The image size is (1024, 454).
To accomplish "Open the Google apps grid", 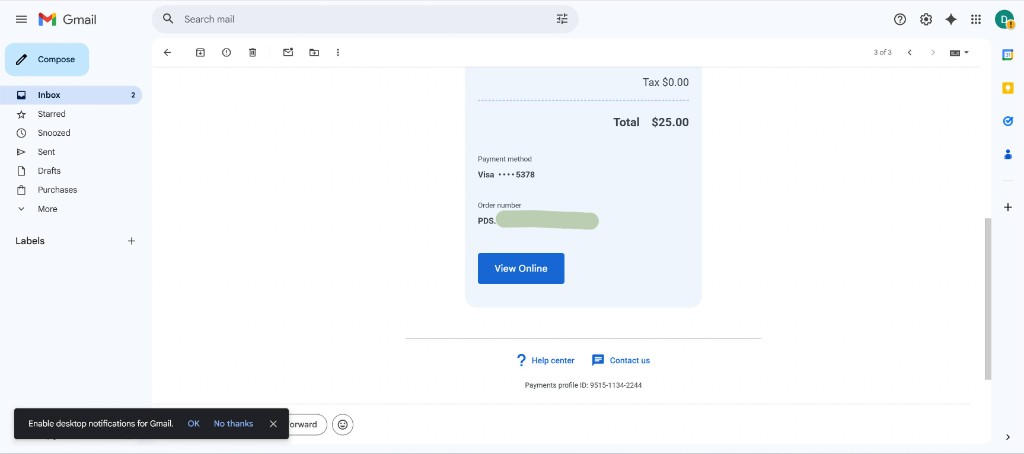I will [976, 19].
